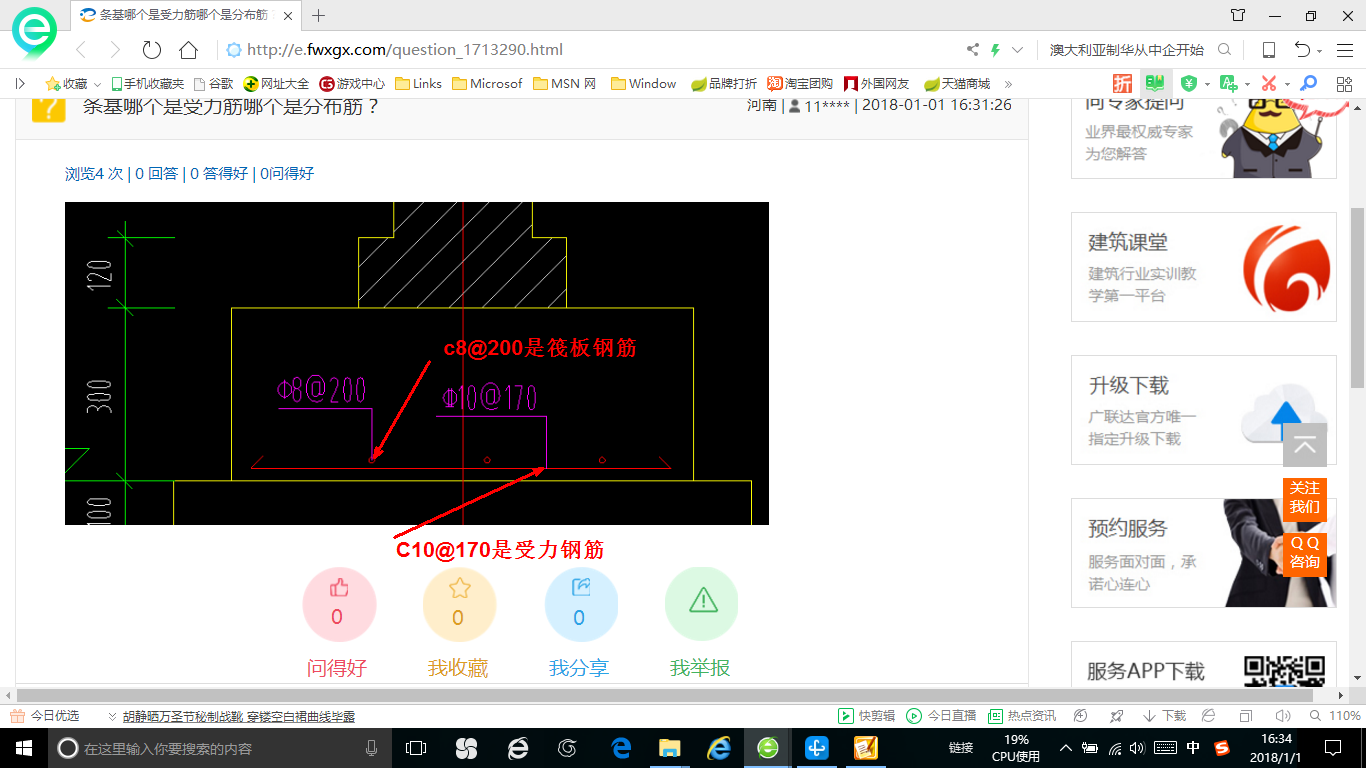
Task: Open dropdown beside the undo icon
Action: click(x=1319, y=51)
